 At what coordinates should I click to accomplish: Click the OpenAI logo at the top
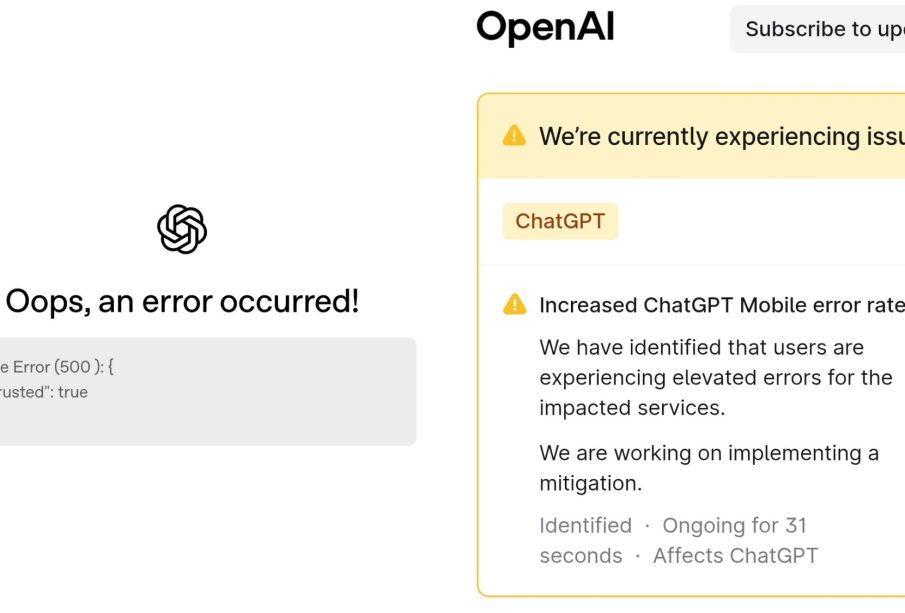pyautogui.click(x=545, y=28)
